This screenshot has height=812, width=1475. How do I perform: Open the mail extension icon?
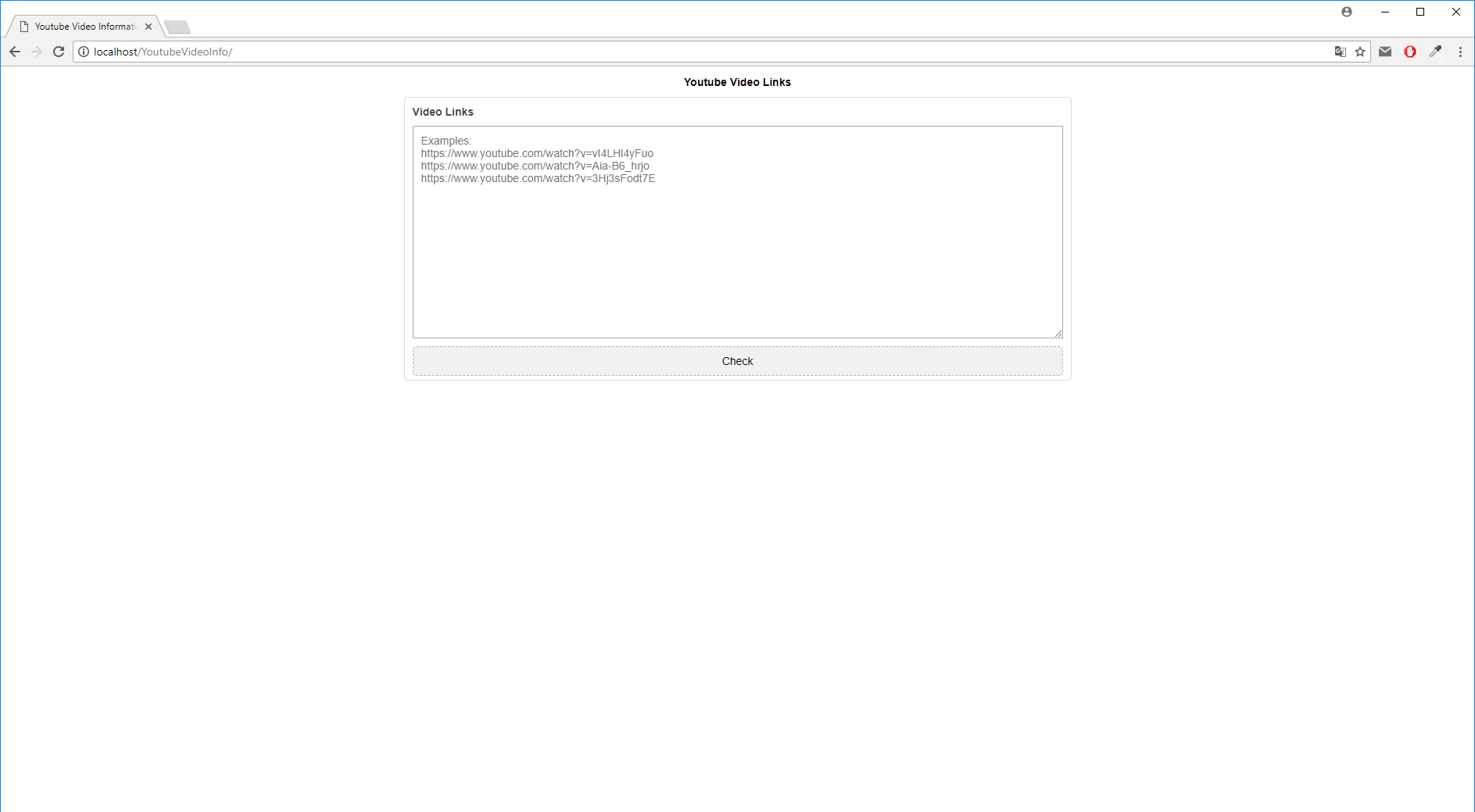pyautogui.click(x=1385, y=52)
